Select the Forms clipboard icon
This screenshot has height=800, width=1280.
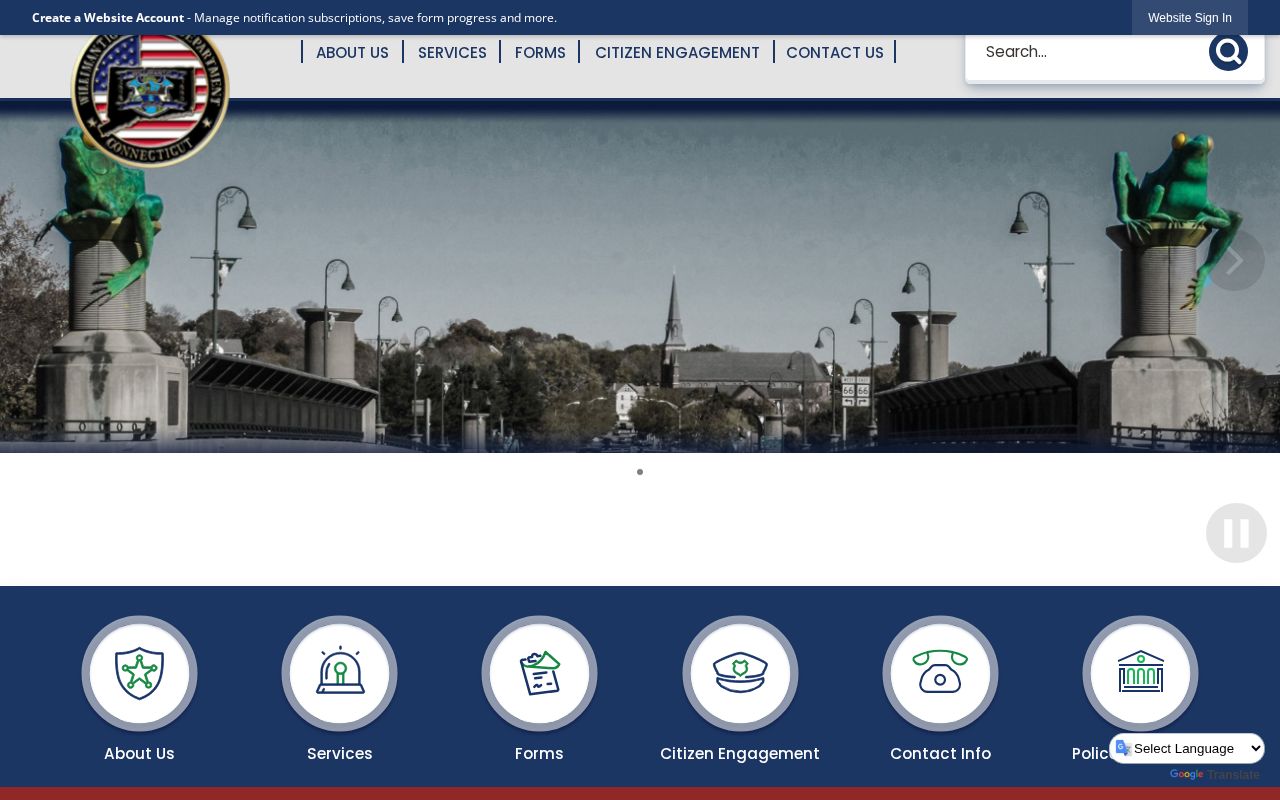(539, 673)
